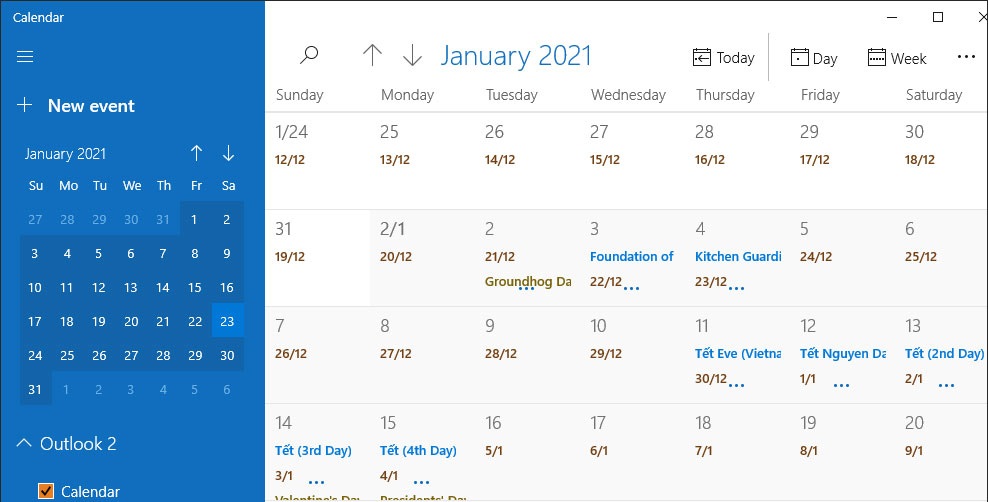The height and width of the screenshot is (502, 988).
Task: Click January 2021 label in mini calendar
Action: click(x=65, y=154)
